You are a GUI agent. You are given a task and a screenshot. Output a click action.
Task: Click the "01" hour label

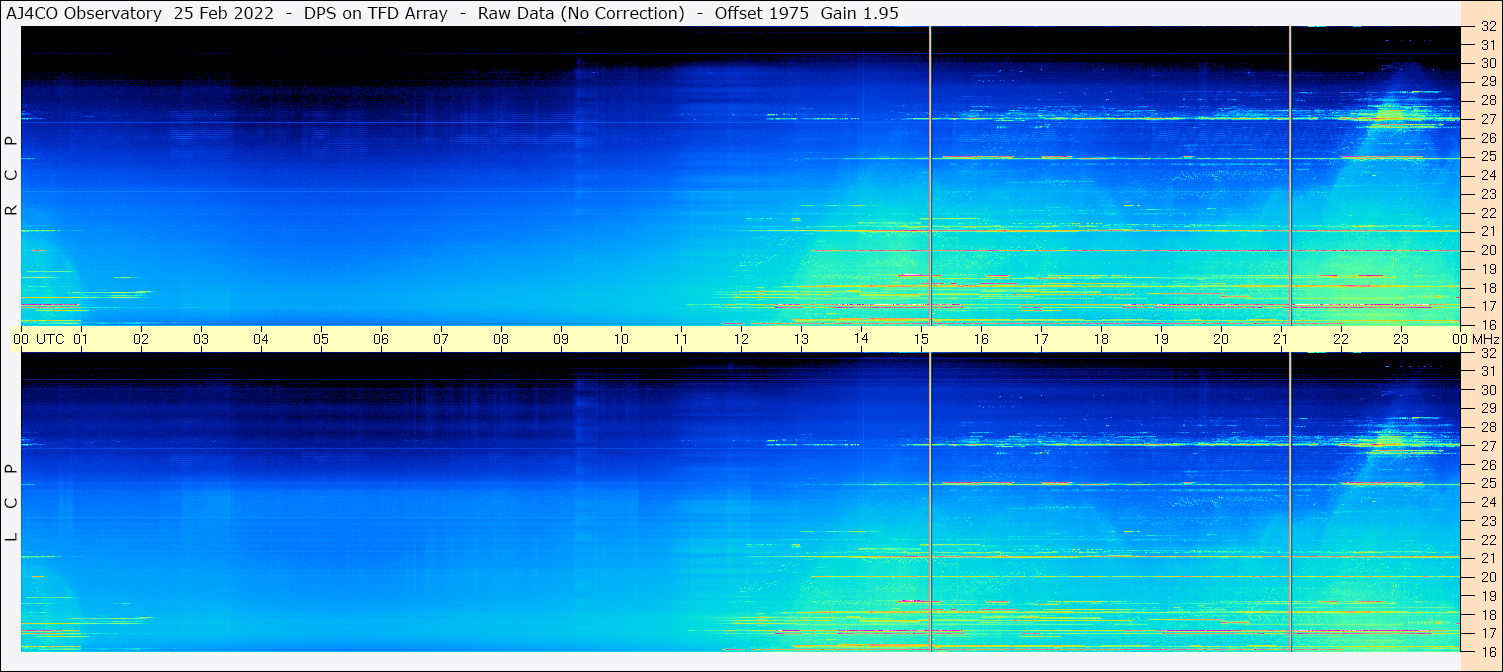pos(81,339)
